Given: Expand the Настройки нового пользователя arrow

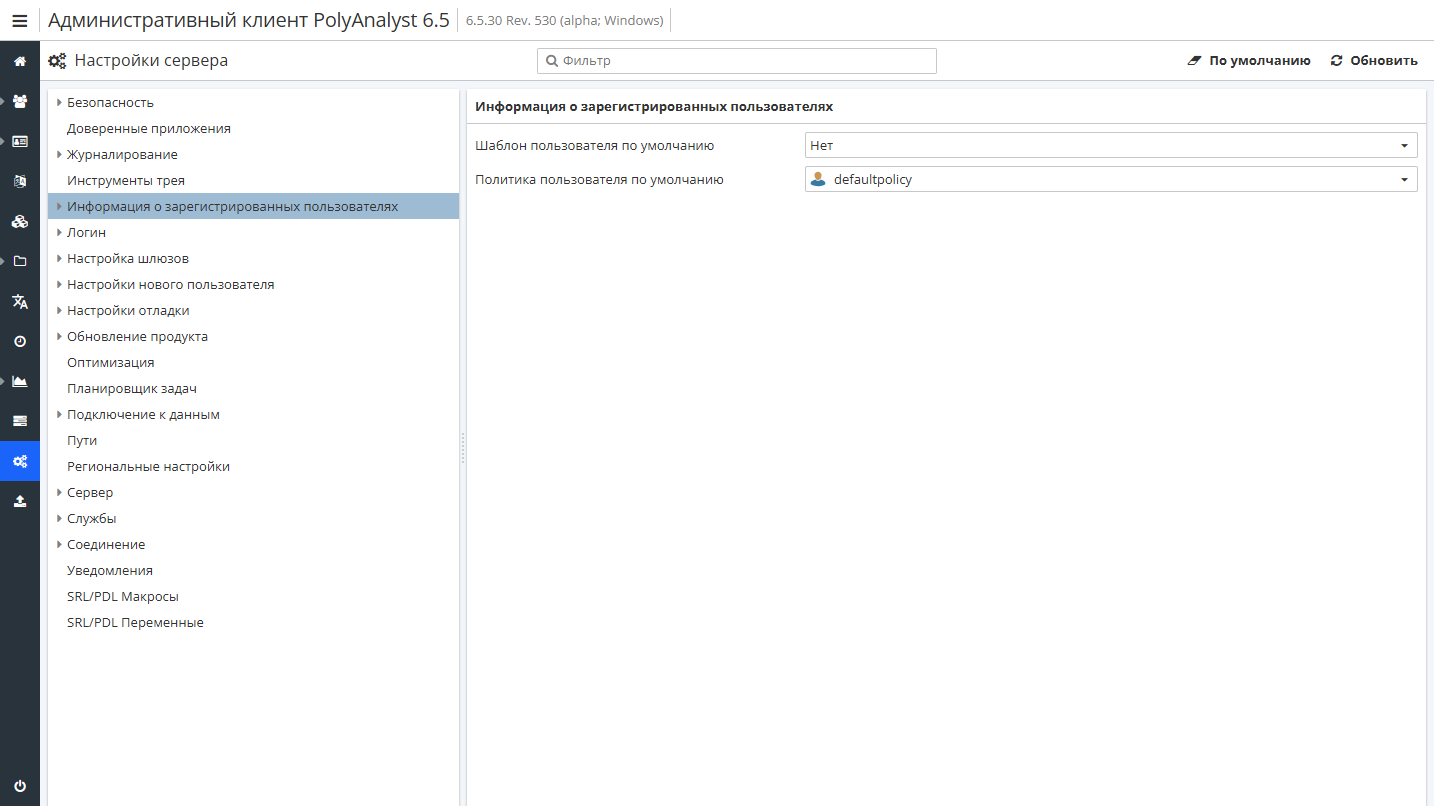Looking at the screenshot, I should (x=60, y=284).
